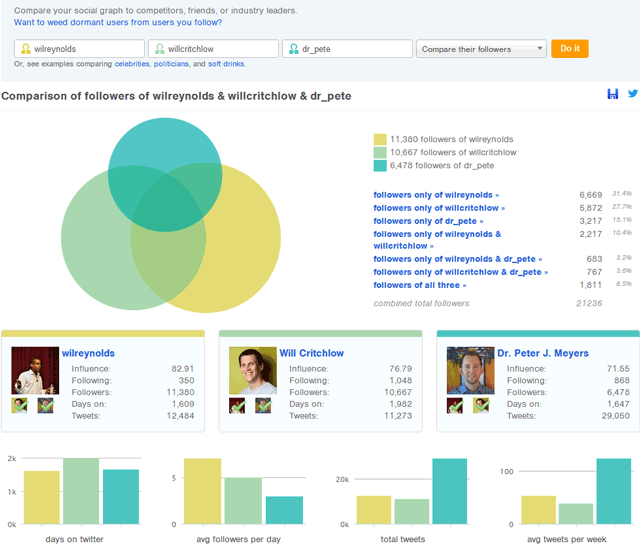The image size is (640, 549).
Task: Open the Will Critchlow profile name link
Action: coord(310,353)
